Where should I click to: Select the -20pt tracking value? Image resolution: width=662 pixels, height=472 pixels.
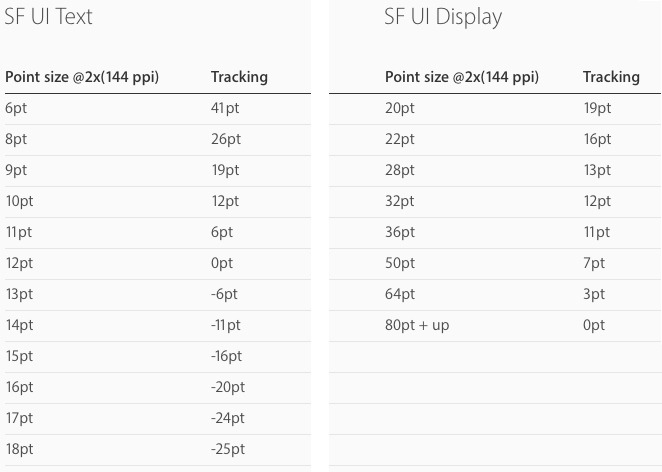pos(229,387)
